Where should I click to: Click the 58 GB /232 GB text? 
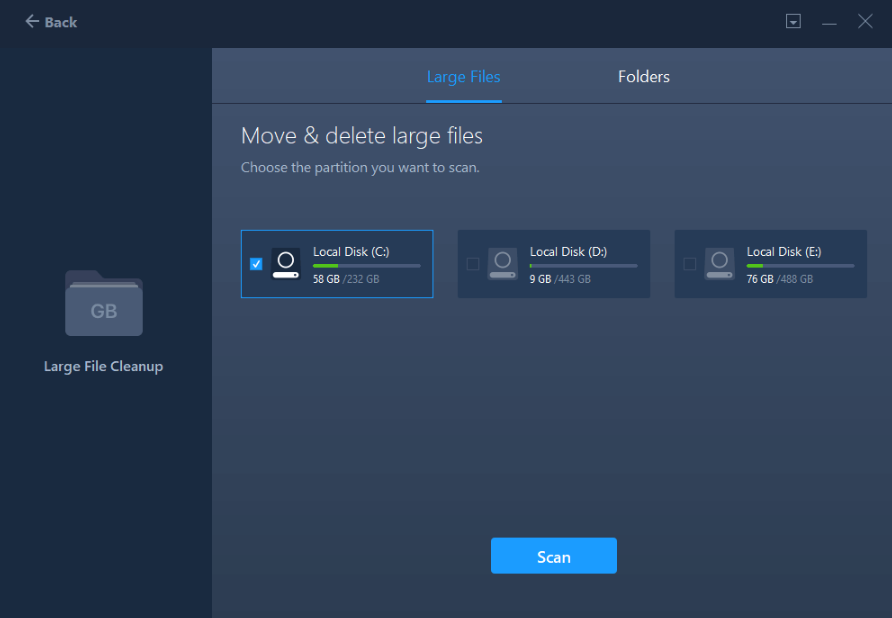coord(346,279)
